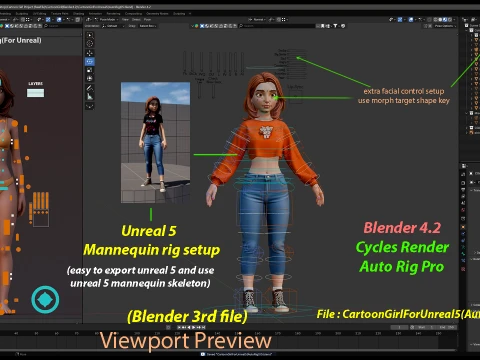Select the Select Box tool in viewport toolbar

tap(90, 35)
